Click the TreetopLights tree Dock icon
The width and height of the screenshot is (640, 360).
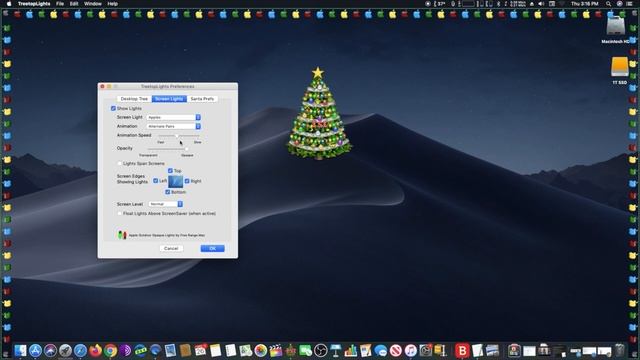(x=291, y=350)
